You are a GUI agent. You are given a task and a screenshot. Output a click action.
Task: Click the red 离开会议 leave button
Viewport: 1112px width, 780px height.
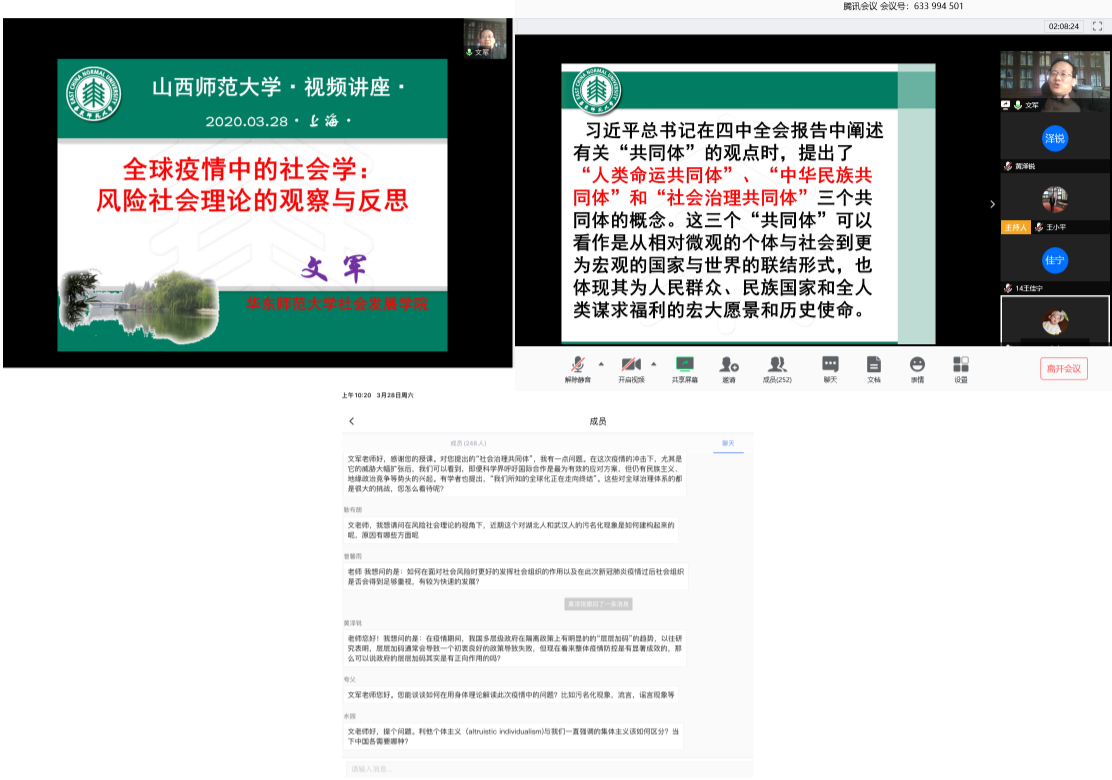click(x=1063, y=368)
